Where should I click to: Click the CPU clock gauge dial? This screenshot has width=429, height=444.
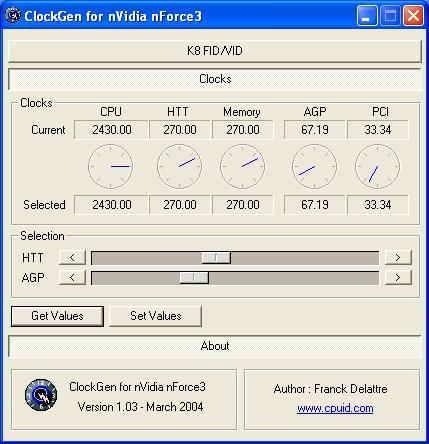pyautogui.click(x=111, y=166)
